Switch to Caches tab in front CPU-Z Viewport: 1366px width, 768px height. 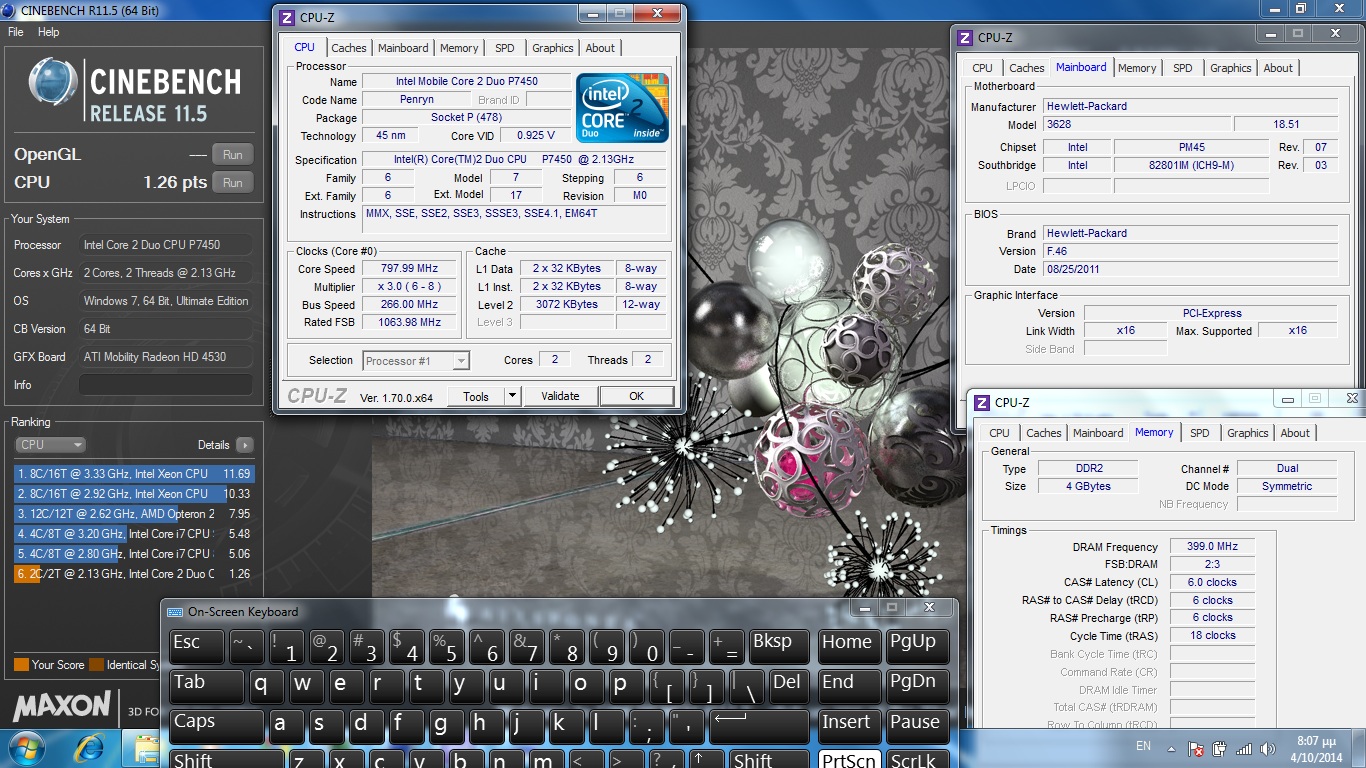tap(349, 48)
